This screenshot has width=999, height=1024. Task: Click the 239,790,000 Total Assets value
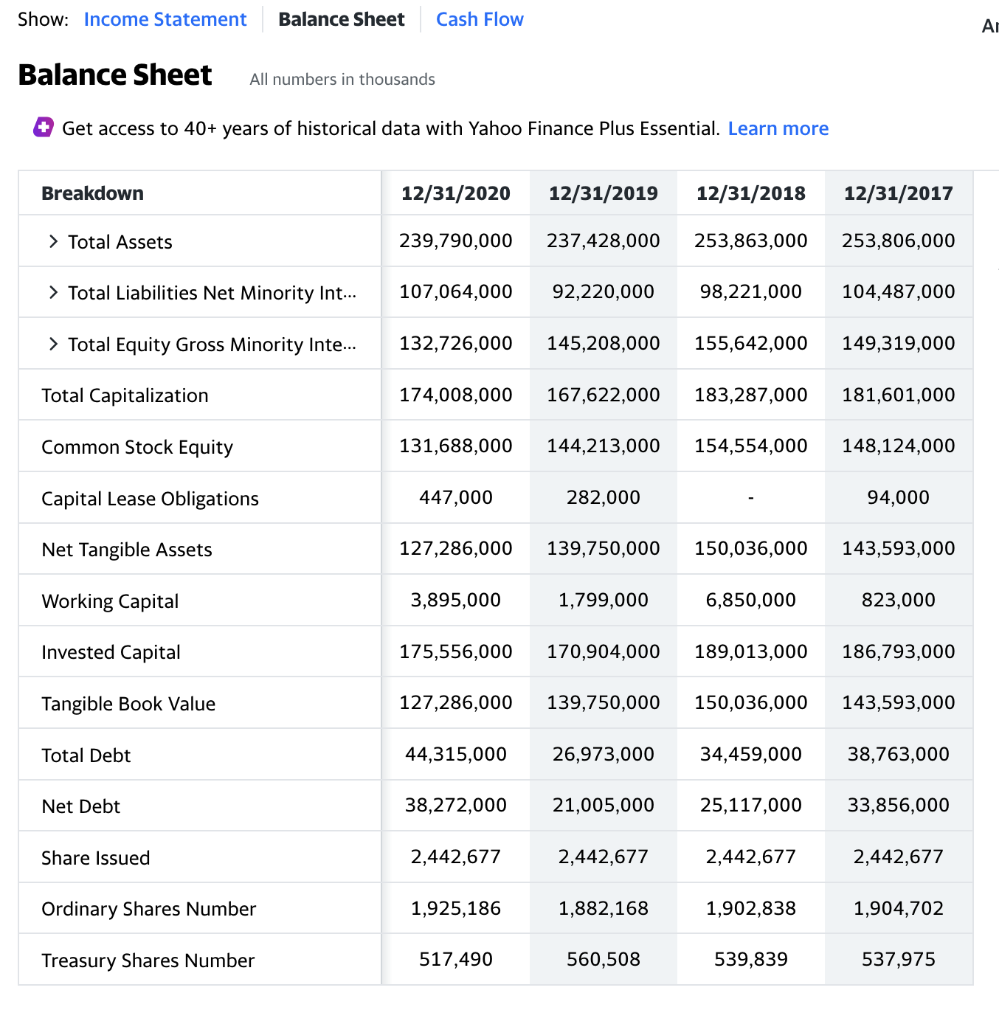(x=456, y=241)
